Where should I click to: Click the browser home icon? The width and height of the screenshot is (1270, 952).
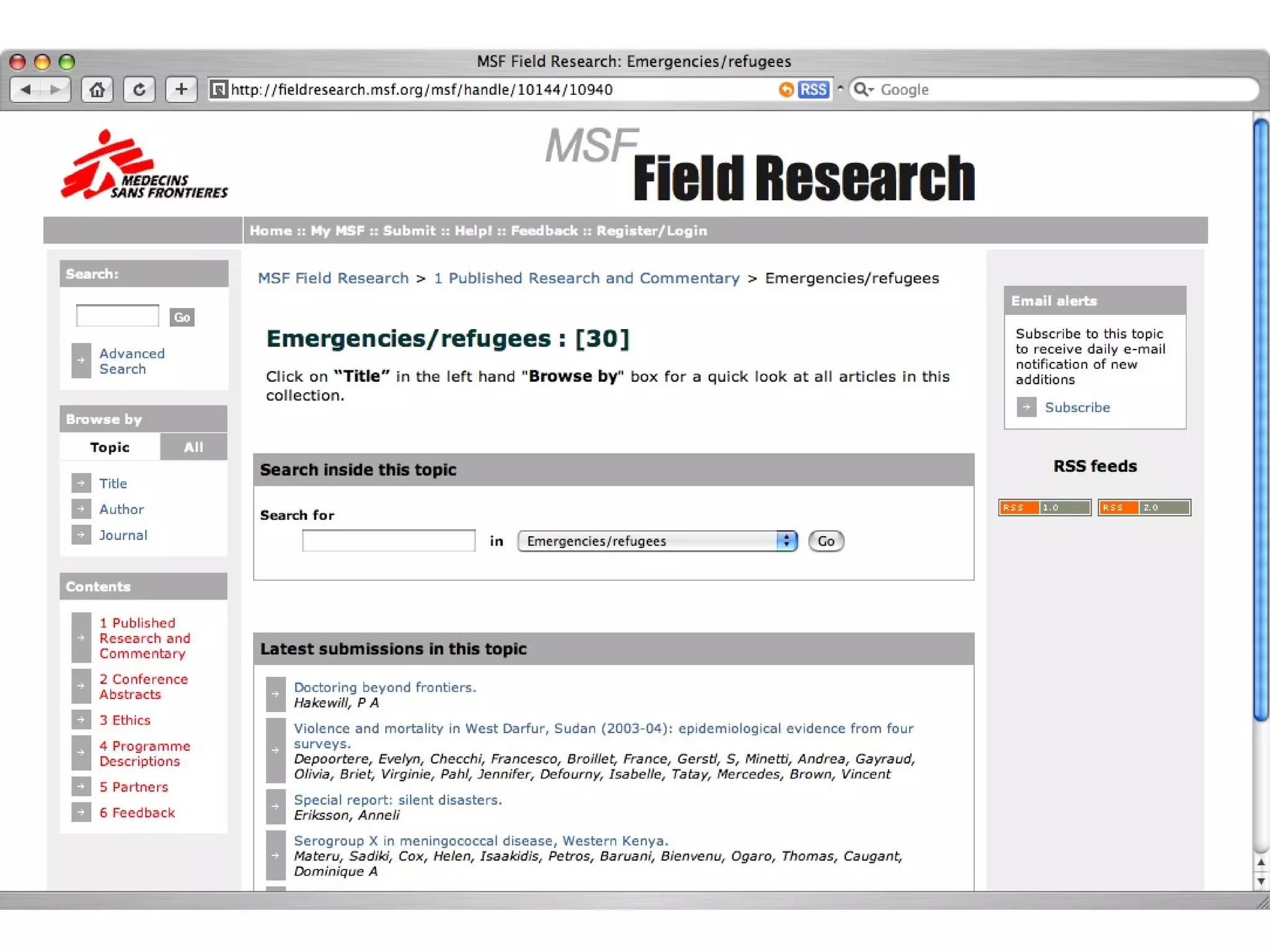97,90
